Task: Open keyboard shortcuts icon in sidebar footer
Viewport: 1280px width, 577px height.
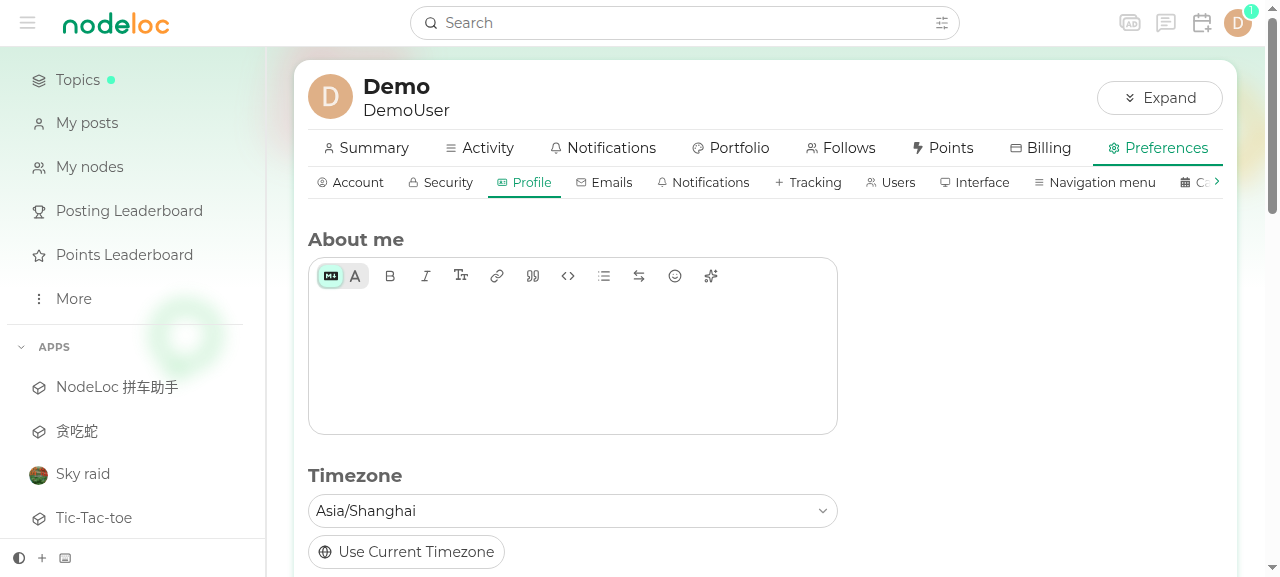Action: (65, 558)
